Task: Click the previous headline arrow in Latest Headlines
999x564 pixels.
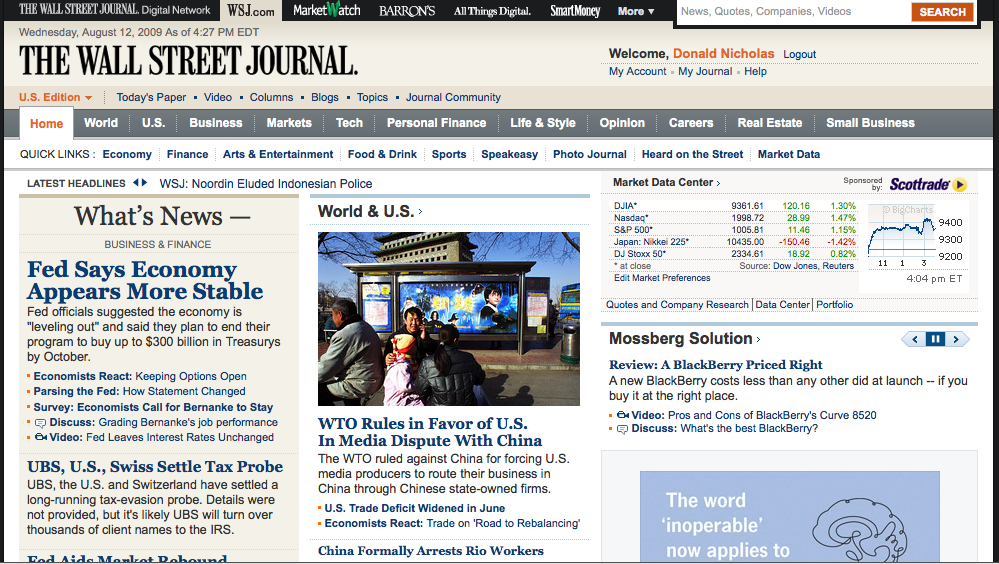Action: click(136, 183)
